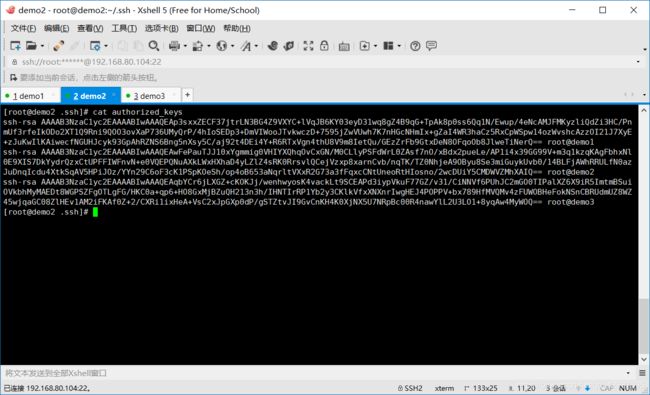The width and height of the screenshot is (650, 395).
Task: Expand the New Tab icon dropdown arrow
Action: [376, 46]
